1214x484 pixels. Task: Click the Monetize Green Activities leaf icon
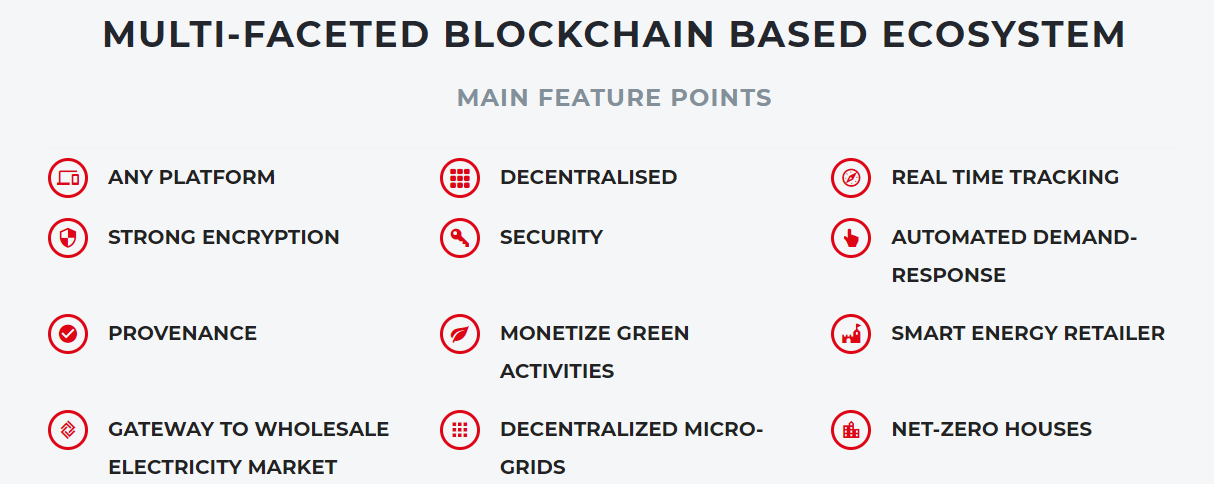(460, 334)
